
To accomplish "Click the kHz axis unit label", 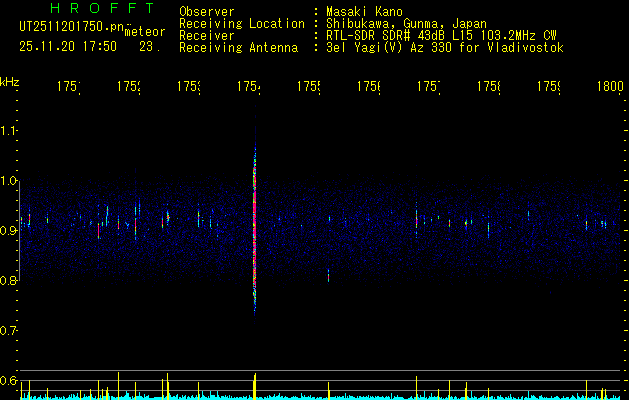I will click(10, 82).
